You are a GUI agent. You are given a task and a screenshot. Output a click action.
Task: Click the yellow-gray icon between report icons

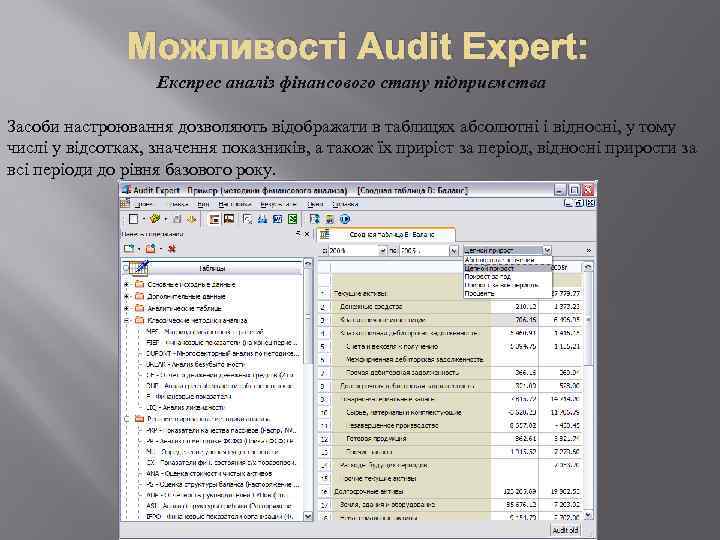click(330, 219)
